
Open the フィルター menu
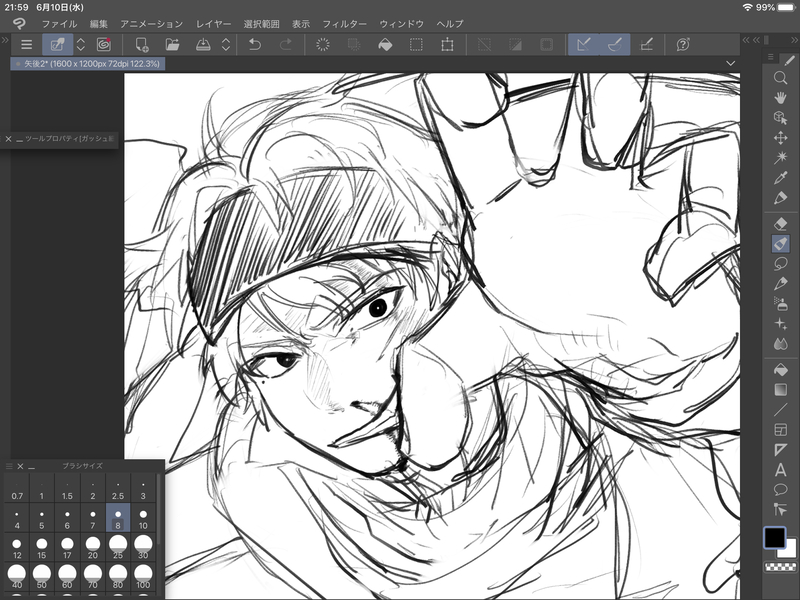pyautogui.click(x=344, y=24)
